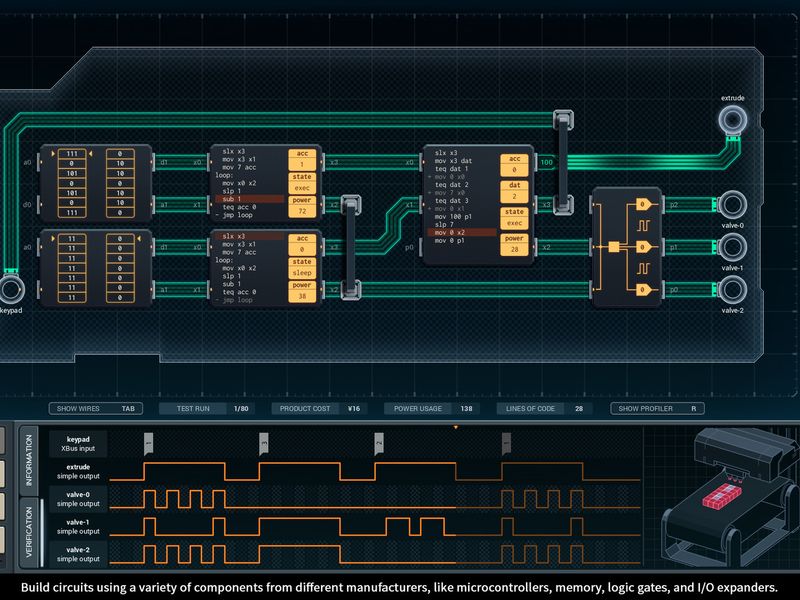Click the state register showing sleep
Image resolution: width=800 pixels, height=600 pixels.
tap(302, 267)
